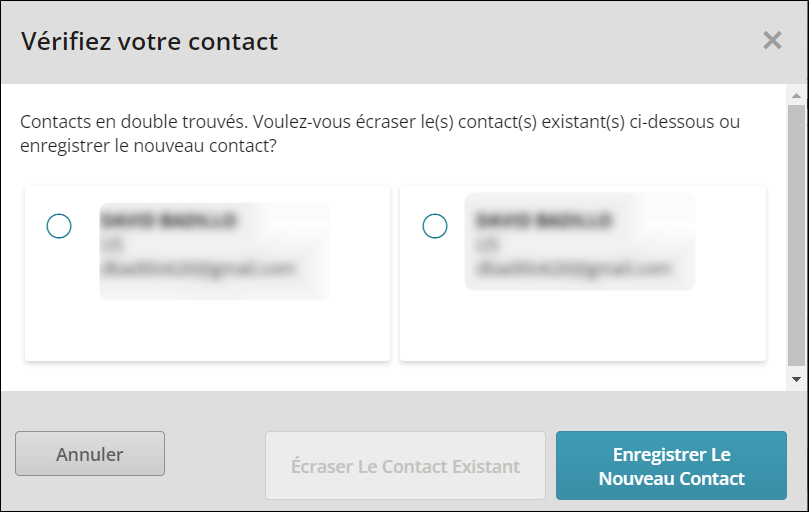809x512 pixels.
Task: Close the Vérifiez votre contact dialog
Action: (772, 40)
